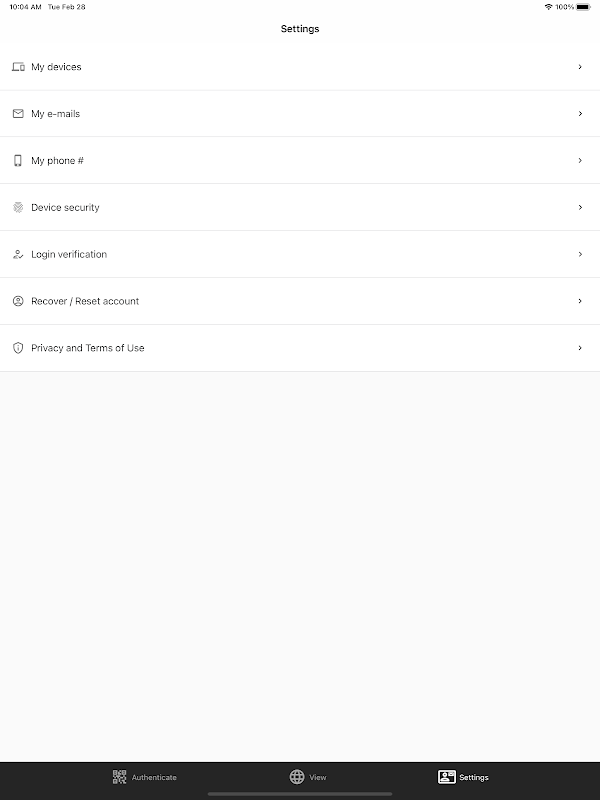
Task: Click the shield icon for Privacy and Terms
Action: pyautogui.click(x=18, y=348)
